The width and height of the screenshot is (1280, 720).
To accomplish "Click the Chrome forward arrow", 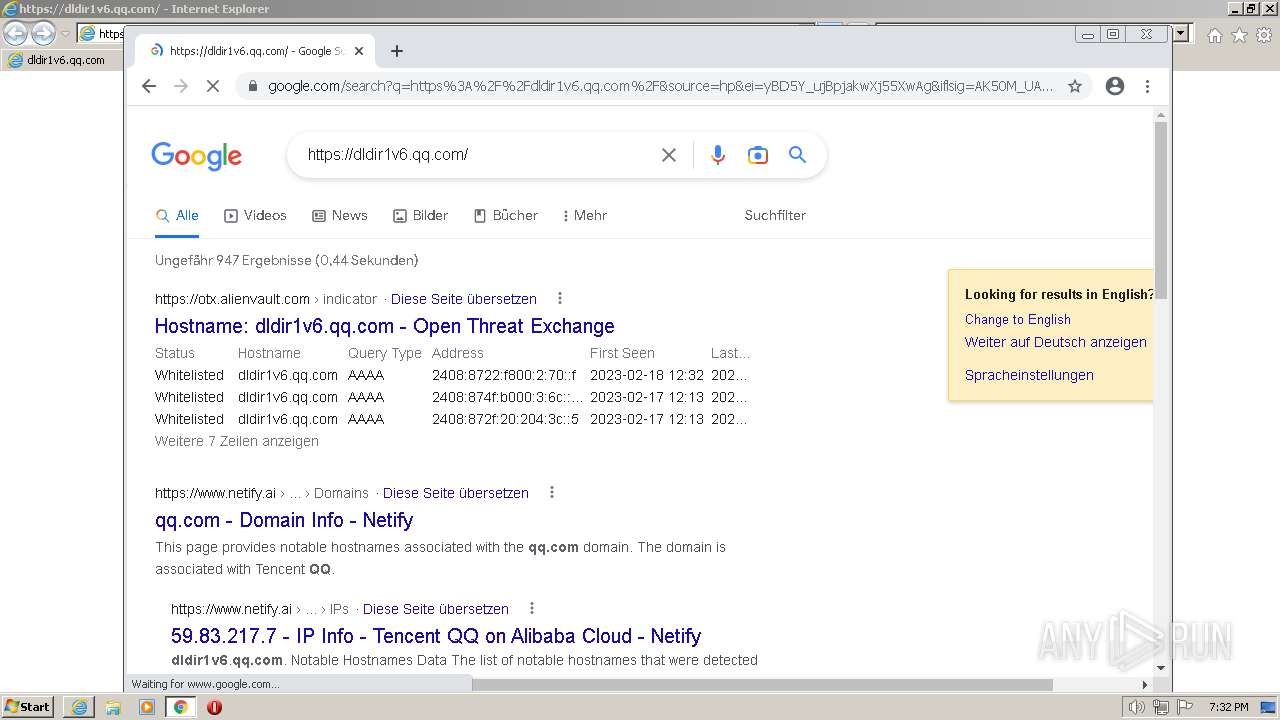I will [181, 86].
